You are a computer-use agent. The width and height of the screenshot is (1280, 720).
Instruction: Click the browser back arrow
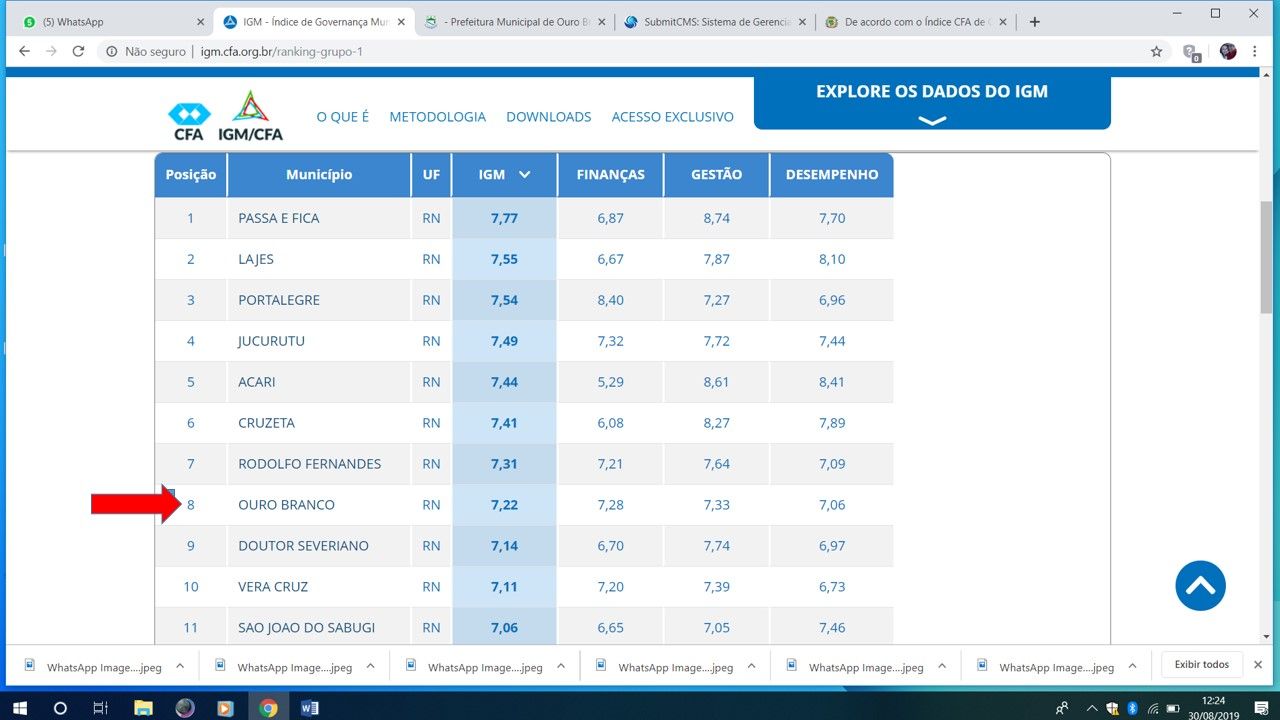24,51
